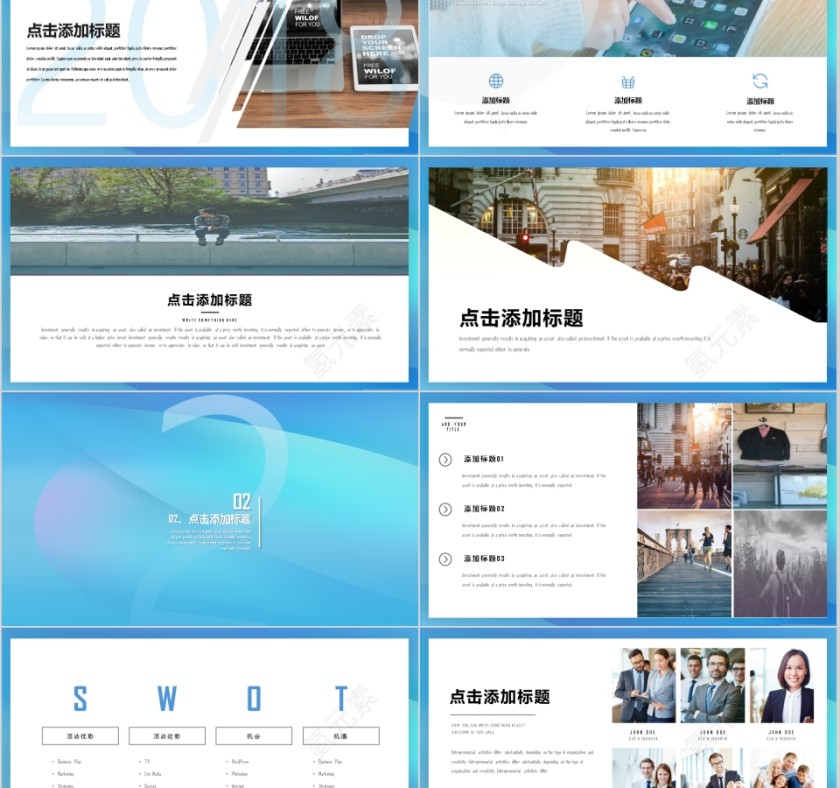This screenshot has height=788, width=840.
Task: Click the circled arrow beside 添加标题03
Action: coord(445,559)
